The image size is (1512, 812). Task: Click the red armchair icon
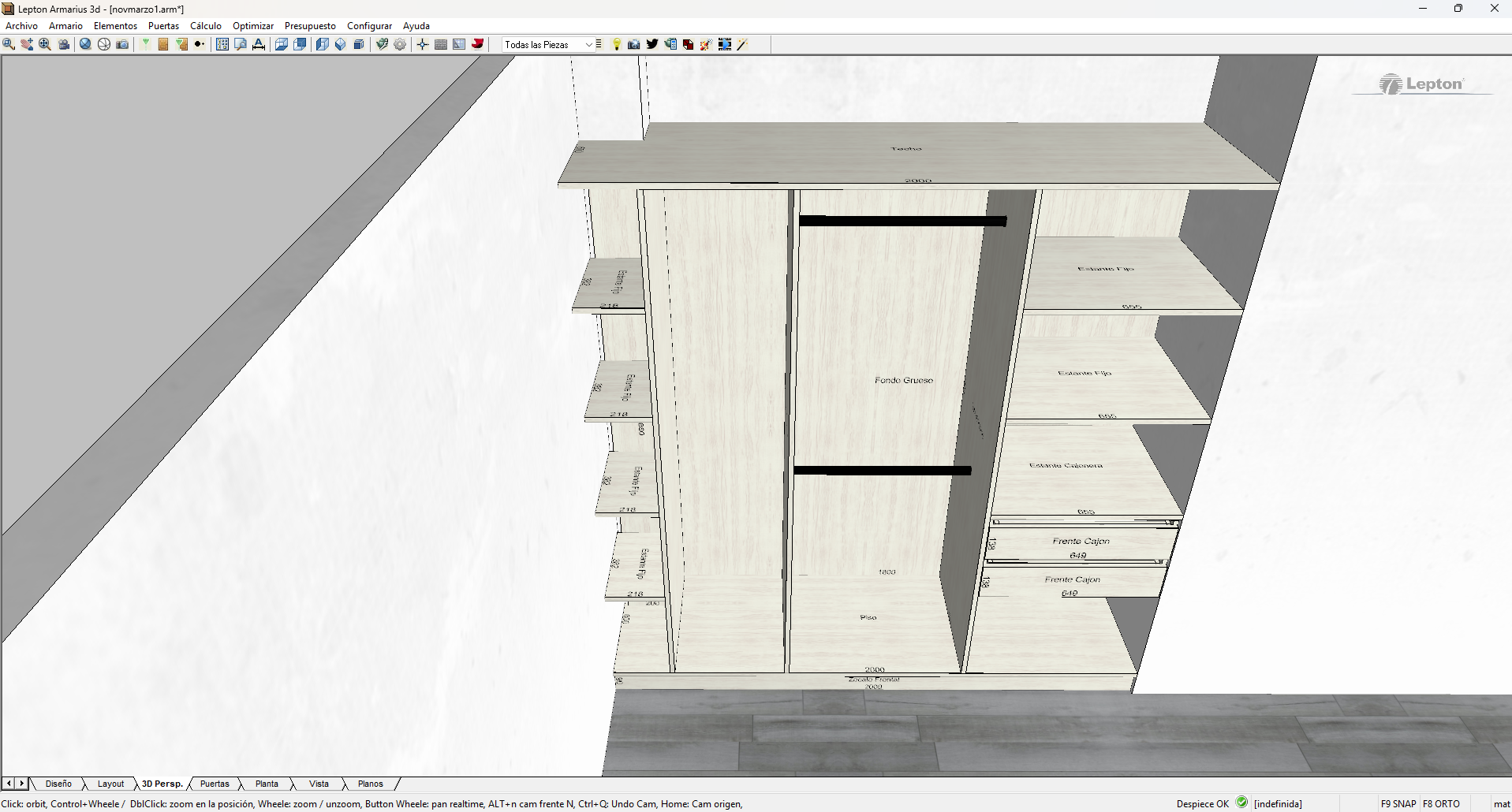(477, 44)
